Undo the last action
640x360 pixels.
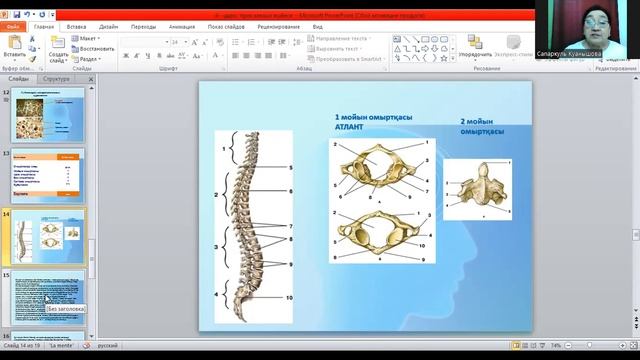click(x=27, y=15)
